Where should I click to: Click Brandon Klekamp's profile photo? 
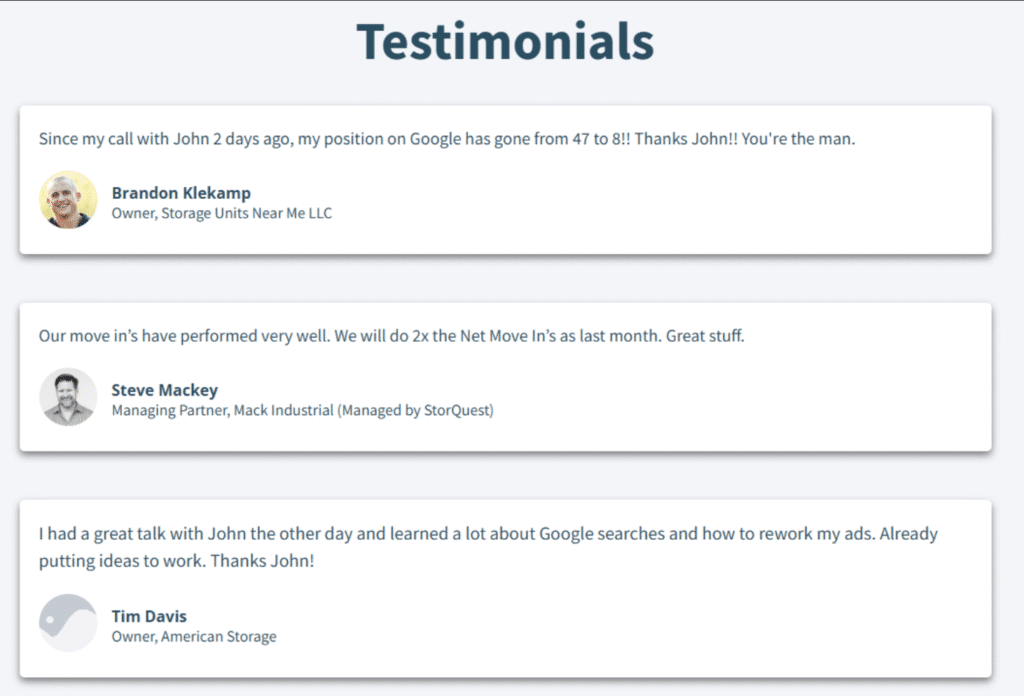[x=68, y=200]
